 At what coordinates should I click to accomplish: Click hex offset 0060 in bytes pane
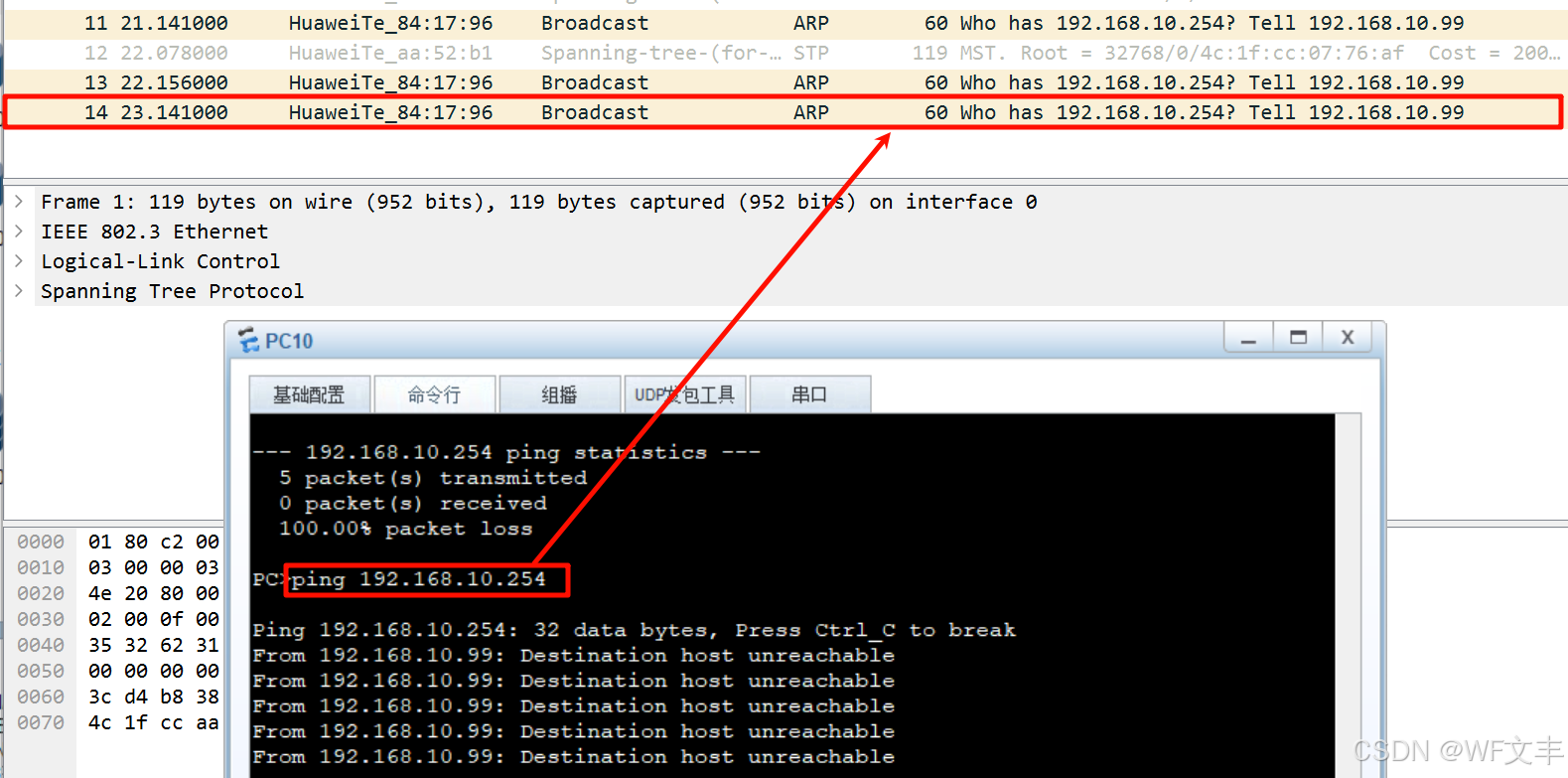click(x=41, y=697)
